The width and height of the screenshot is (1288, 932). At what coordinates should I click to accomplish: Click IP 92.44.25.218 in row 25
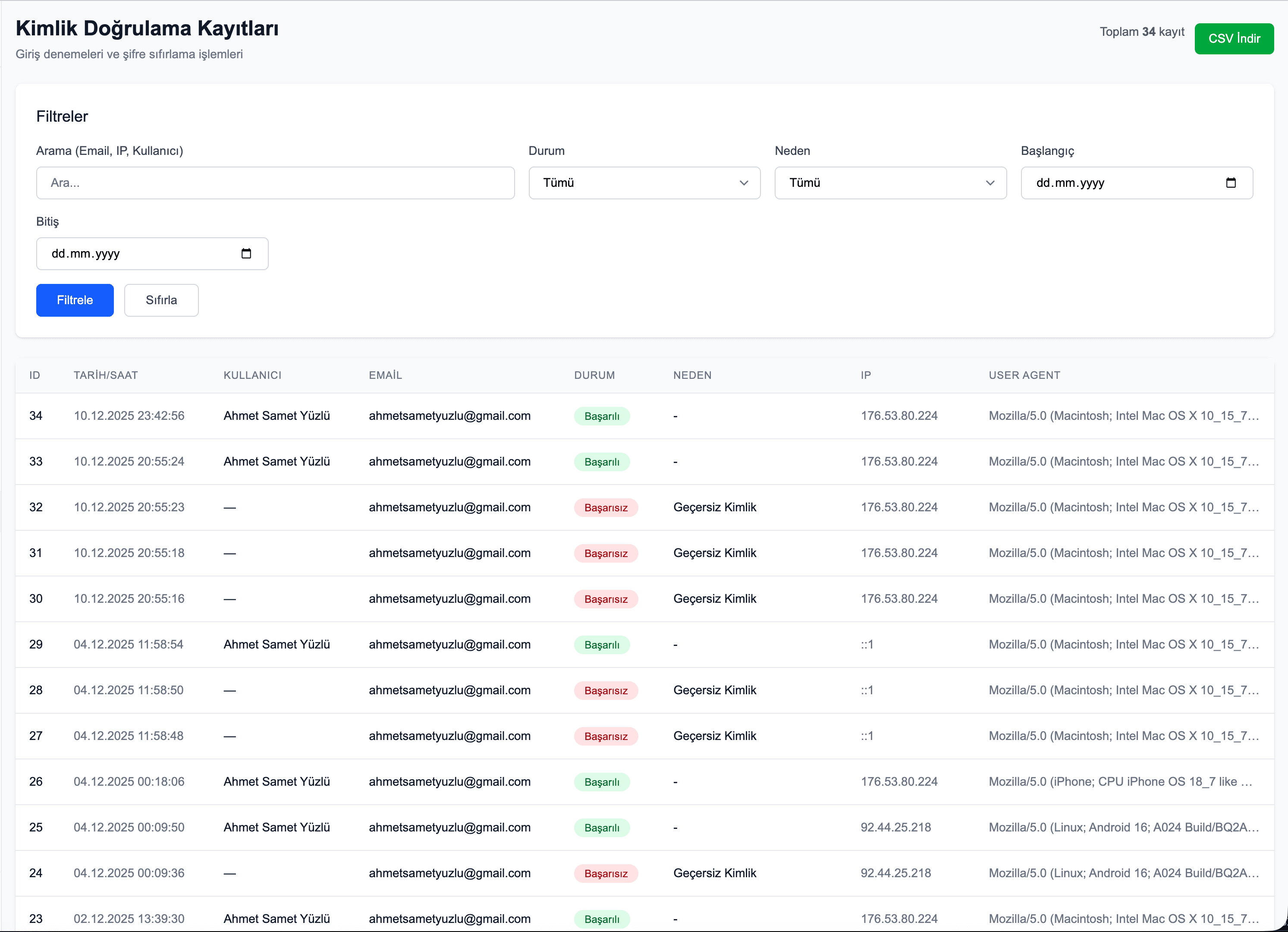[895, 828]
